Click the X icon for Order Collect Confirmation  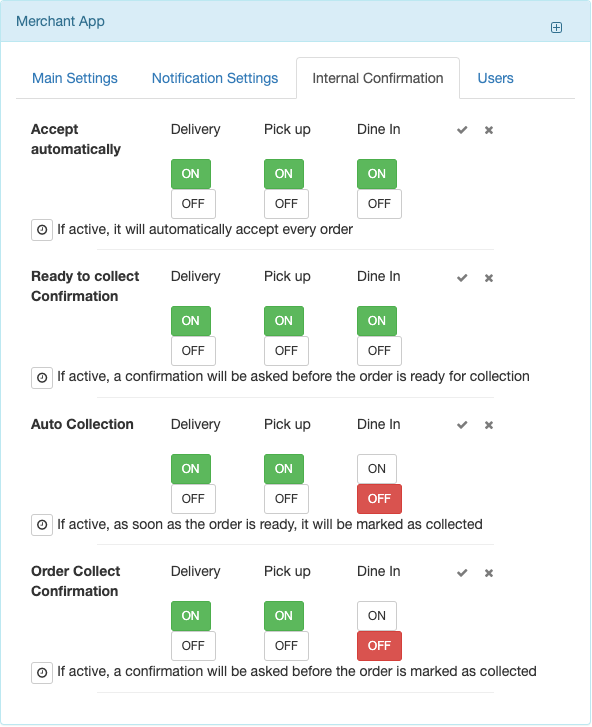point(489,573)
